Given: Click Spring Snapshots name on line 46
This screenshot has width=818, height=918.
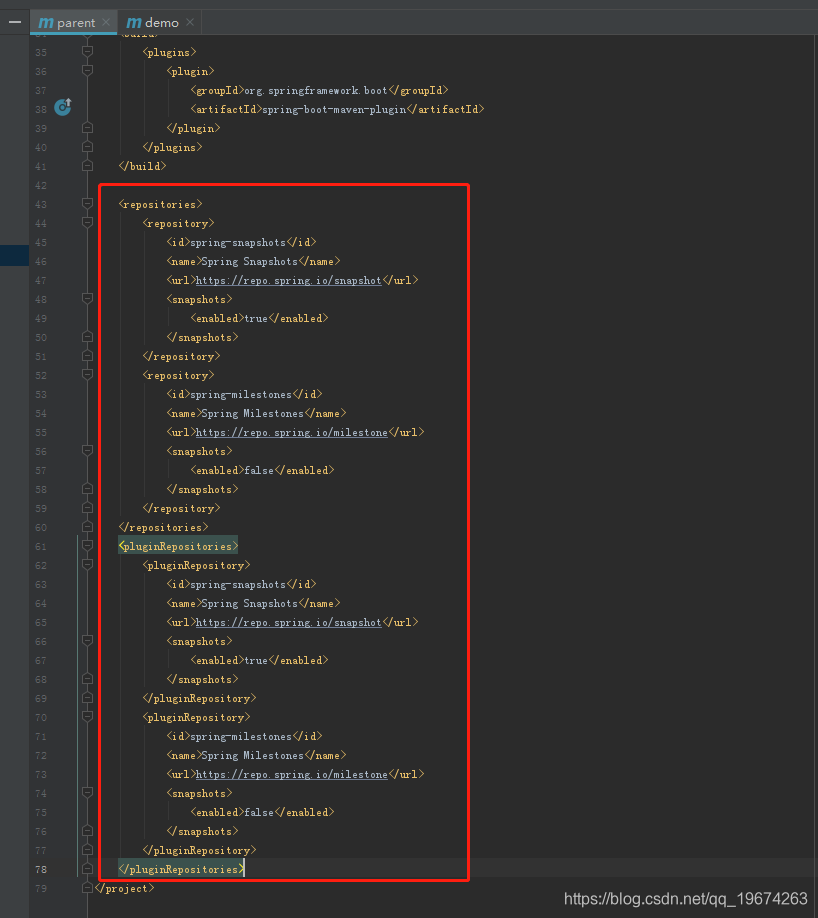Looking at the screenshot, I should click(249, 262).
